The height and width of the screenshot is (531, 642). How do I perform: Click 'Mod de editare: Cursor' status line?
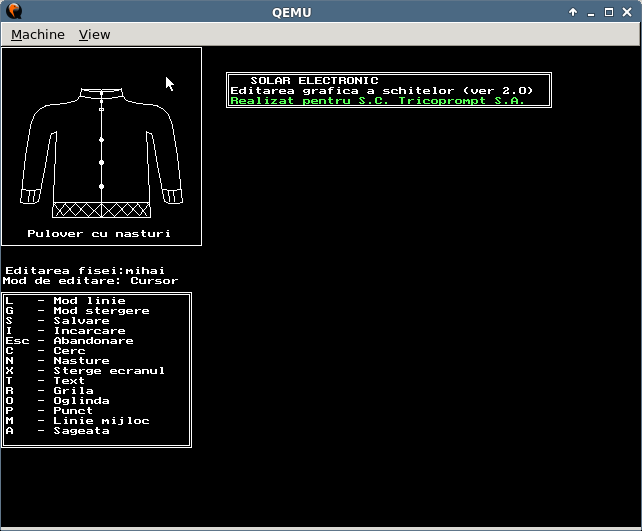click(90, 281)
